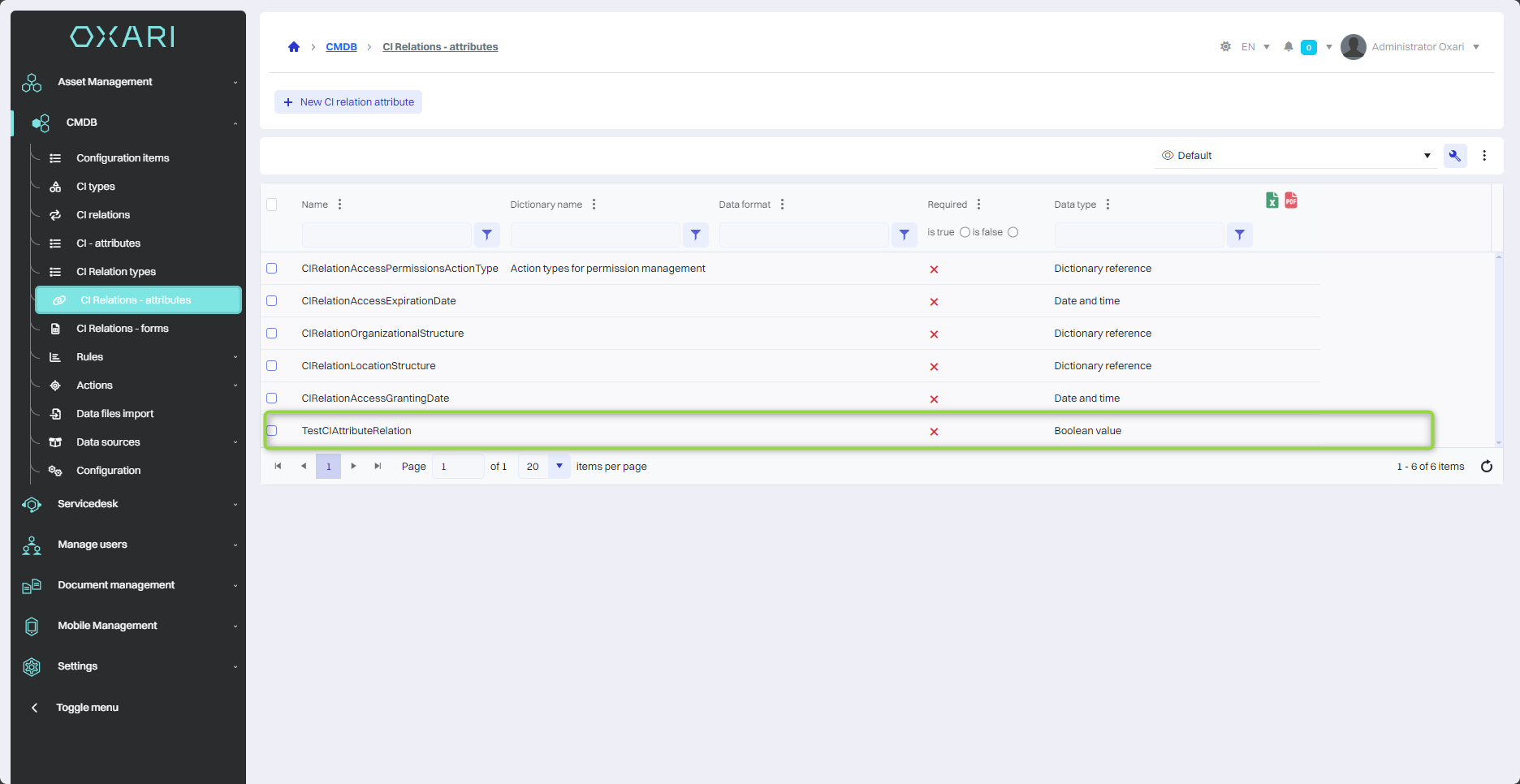Click the Dictionary name filter input field

pos(595,235)
